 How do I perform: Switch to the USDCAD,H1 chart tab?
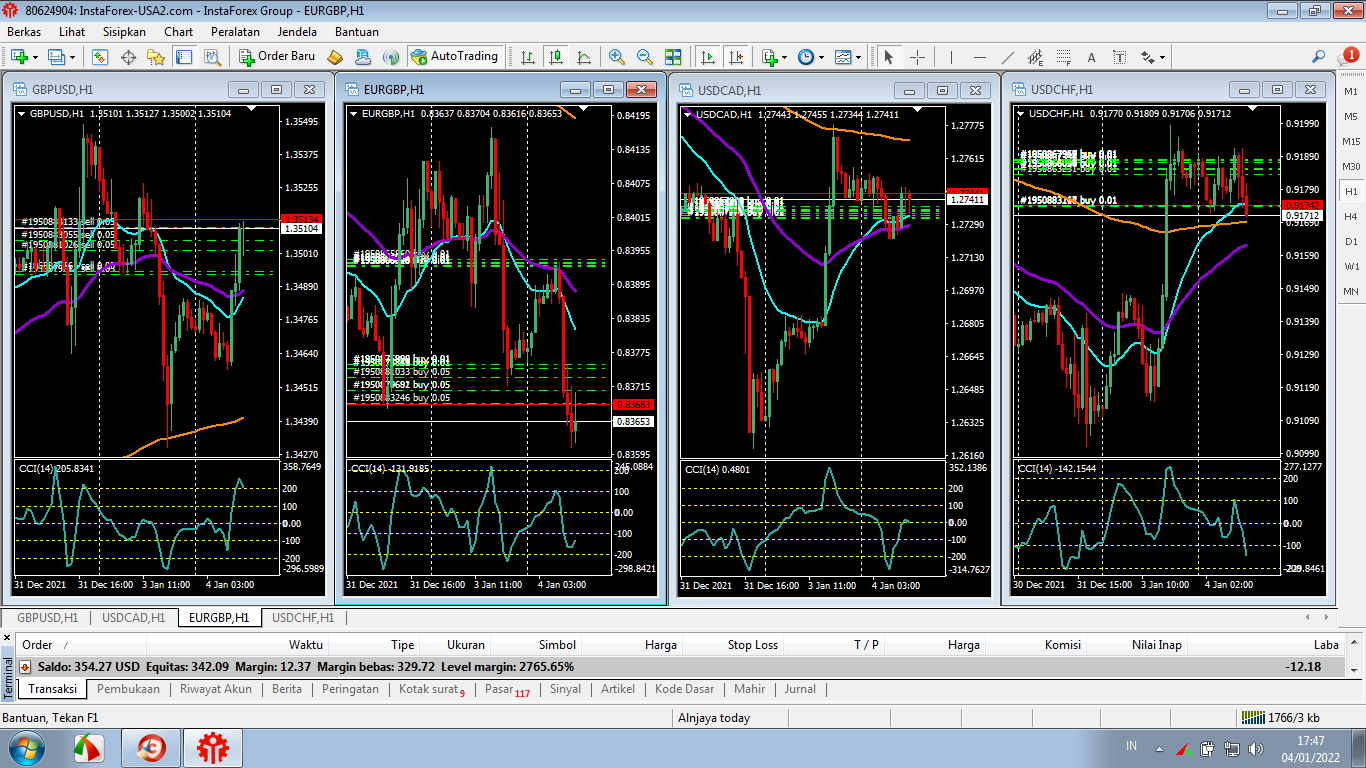coord(134,618)
